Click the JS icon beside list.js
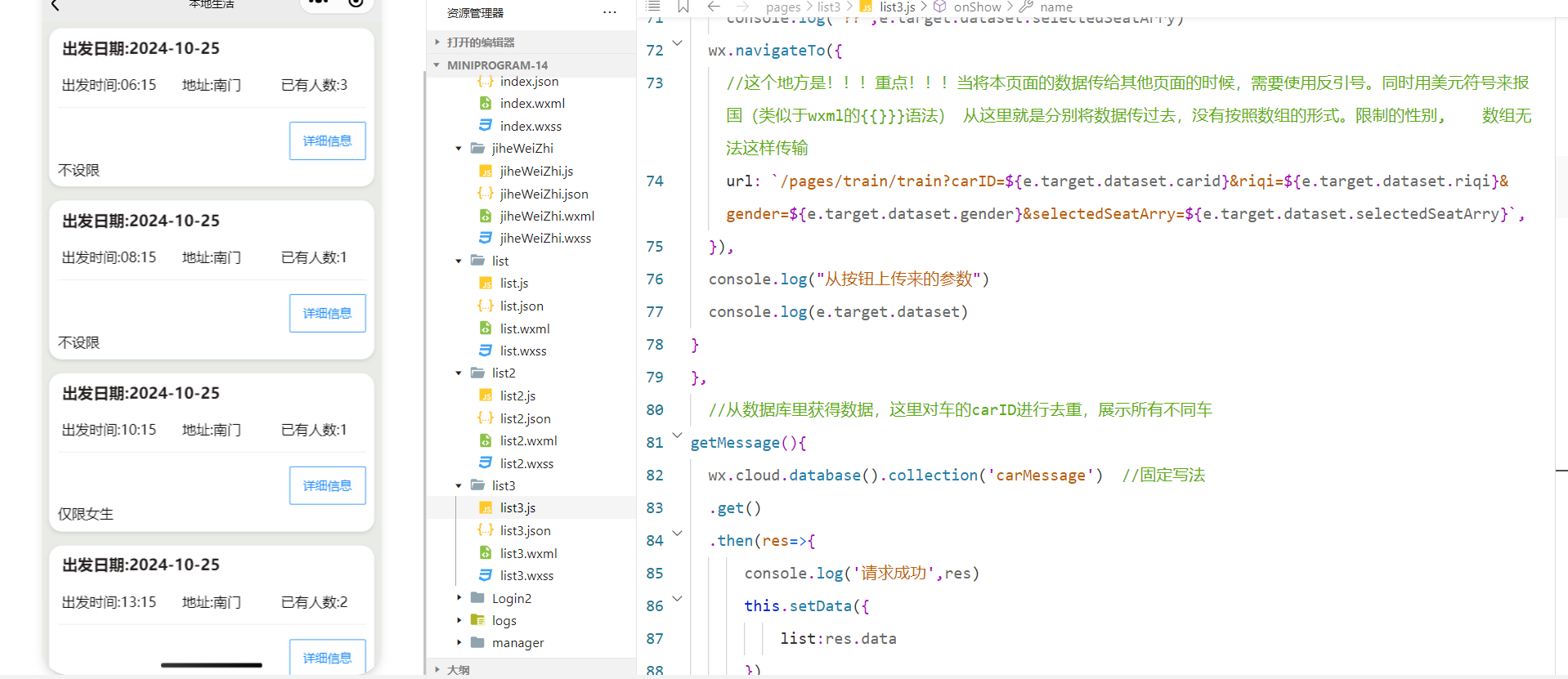This screenshot has width=1568, height=679. (486, 283)
